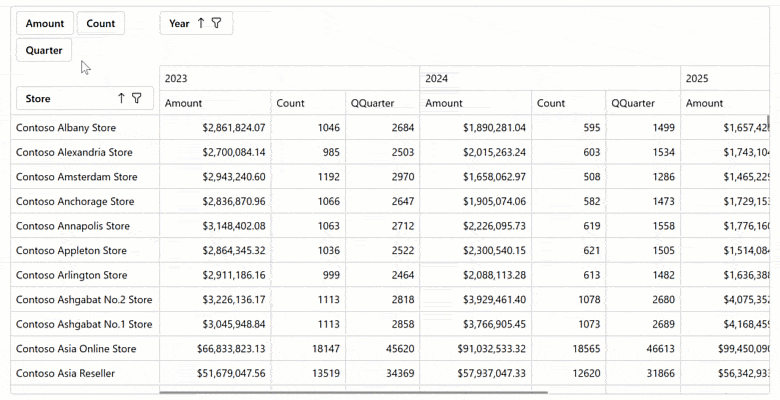Click the $1,890,281.04 amount cell
This screenshot has height=400, width=780.
point(476,127)
